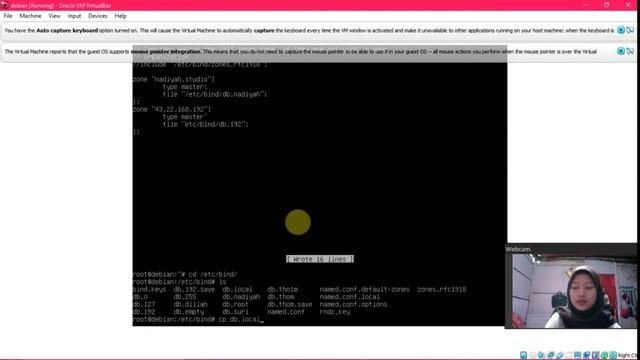Click db.suri in the file listing
640x360 pixels.
(235, 312)
